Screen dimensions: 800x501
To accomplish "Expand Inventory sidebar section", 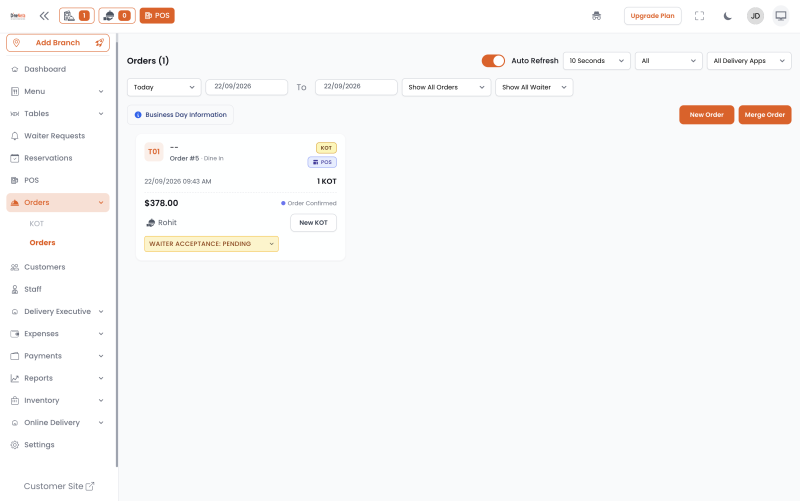I will coord(58,400).
